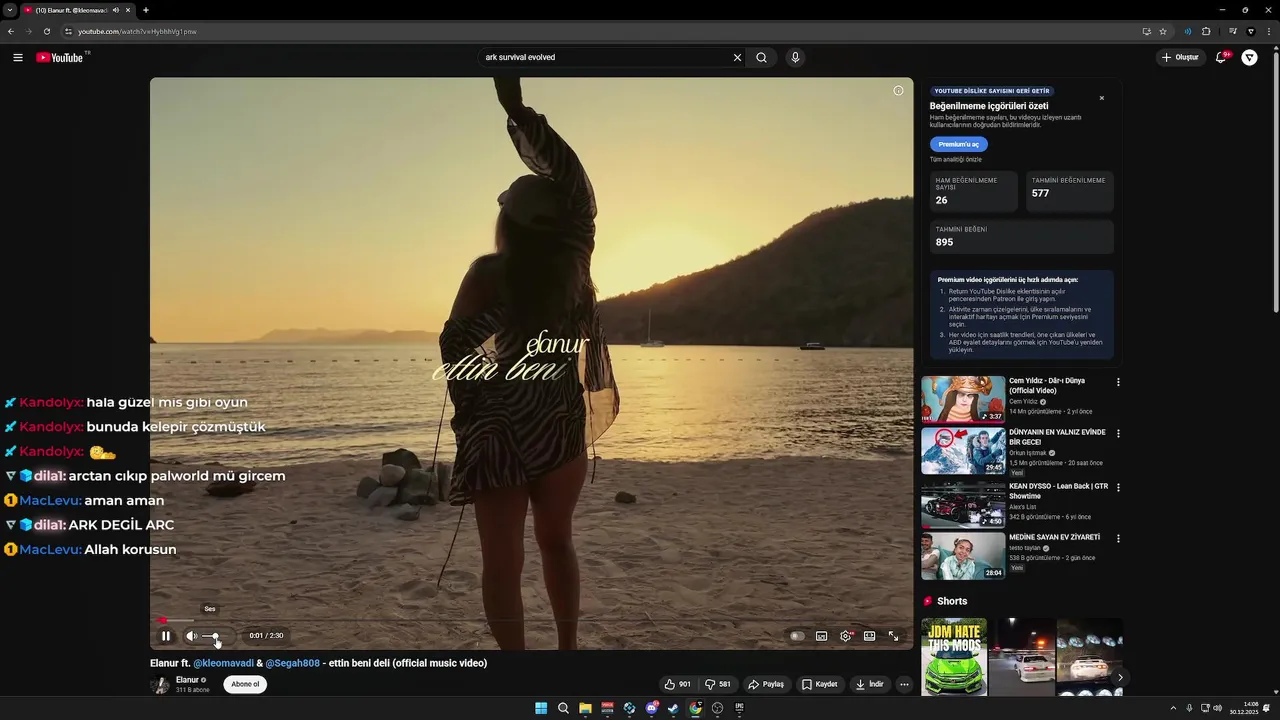Open DÜNYANIN EN YALNIZ EVİNDE video thumbnail
Viewport: 1280px width, 720px height.
pyautogui.click(x=963, y=451)
